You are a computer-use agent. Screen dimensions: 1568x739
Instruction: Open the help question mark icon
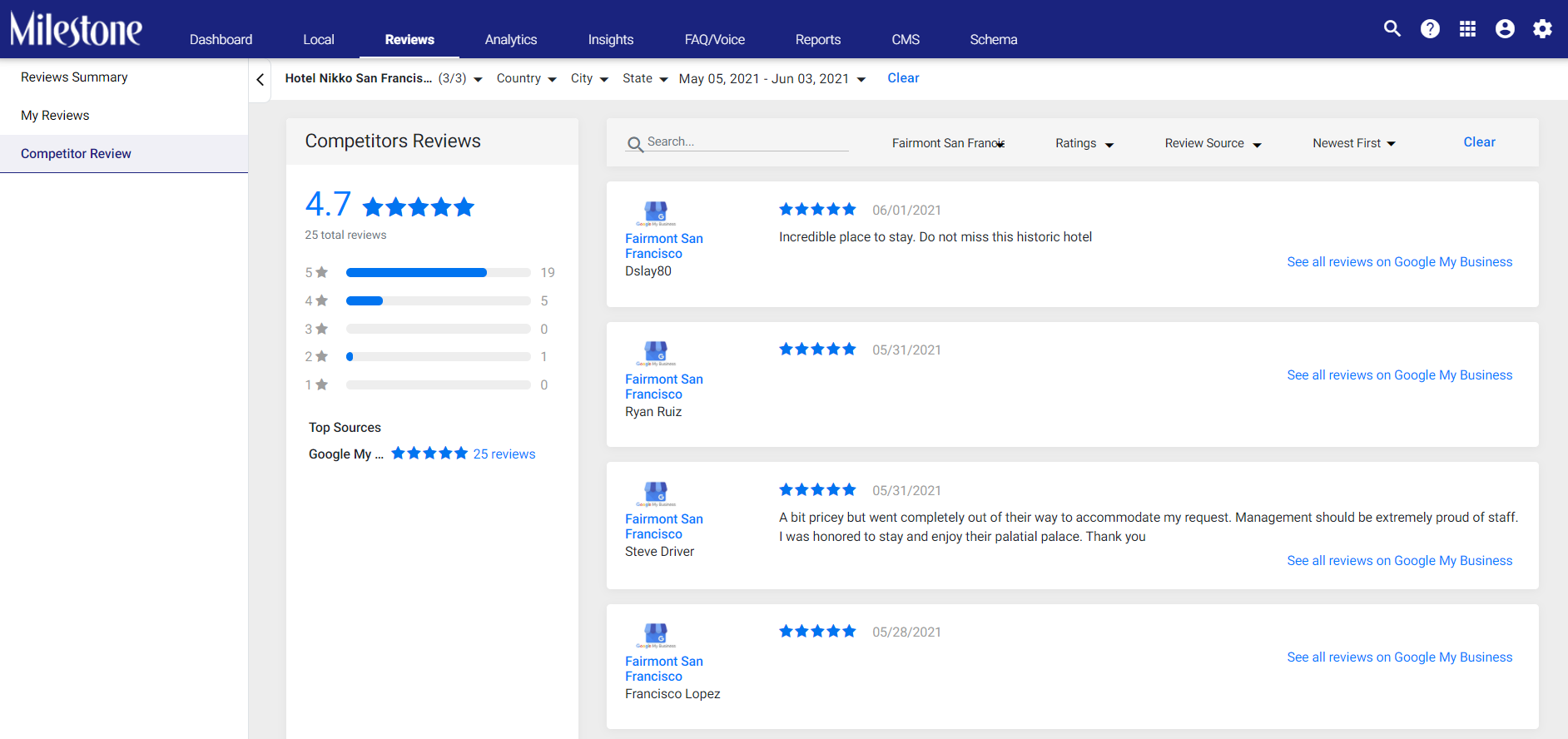1430,29
